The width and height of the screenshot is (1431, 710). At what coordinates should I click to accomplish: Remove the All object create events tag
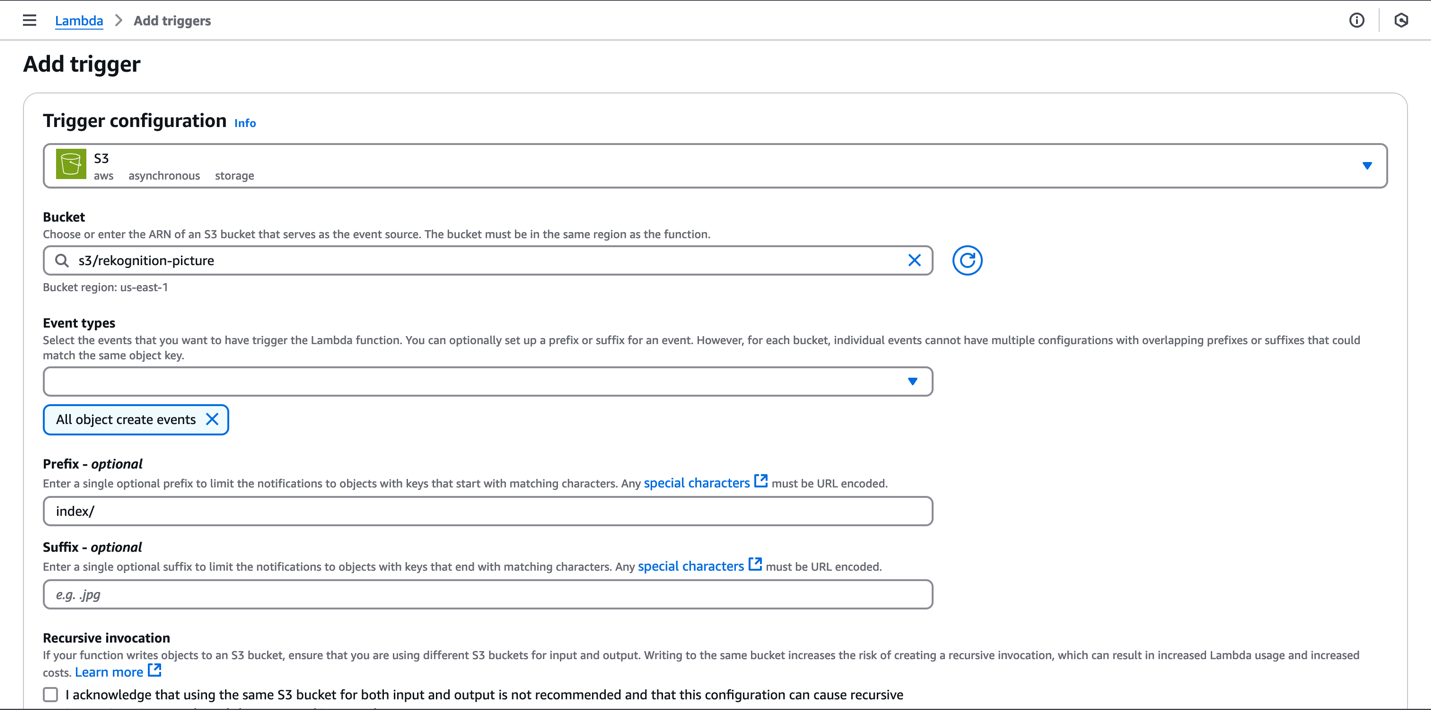[212, 420]
